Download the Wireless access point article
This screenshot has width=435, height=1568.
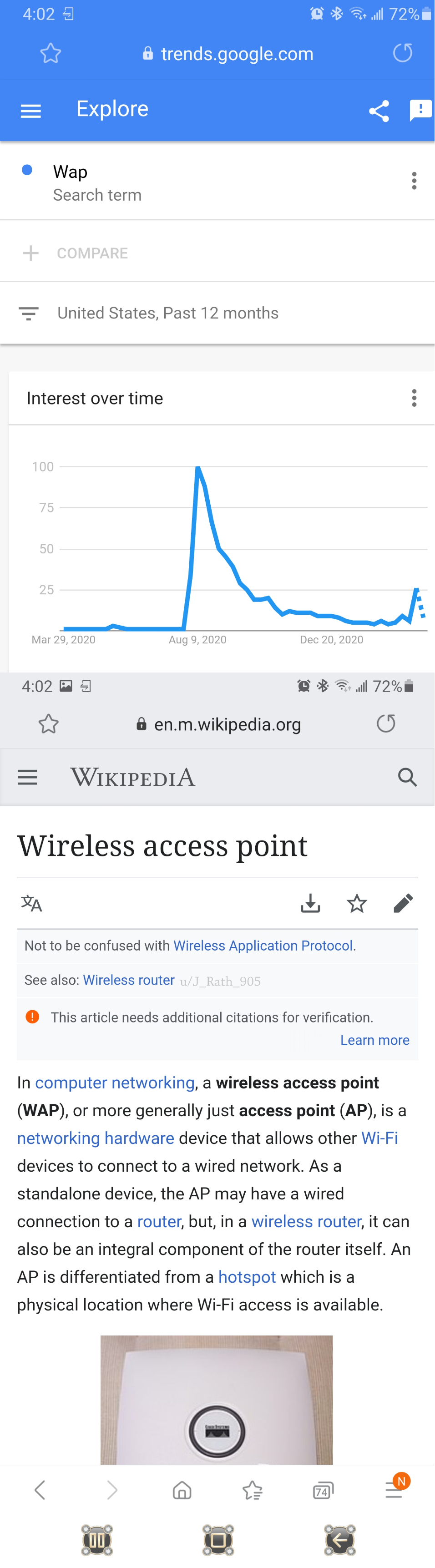(x=310, y=903)
